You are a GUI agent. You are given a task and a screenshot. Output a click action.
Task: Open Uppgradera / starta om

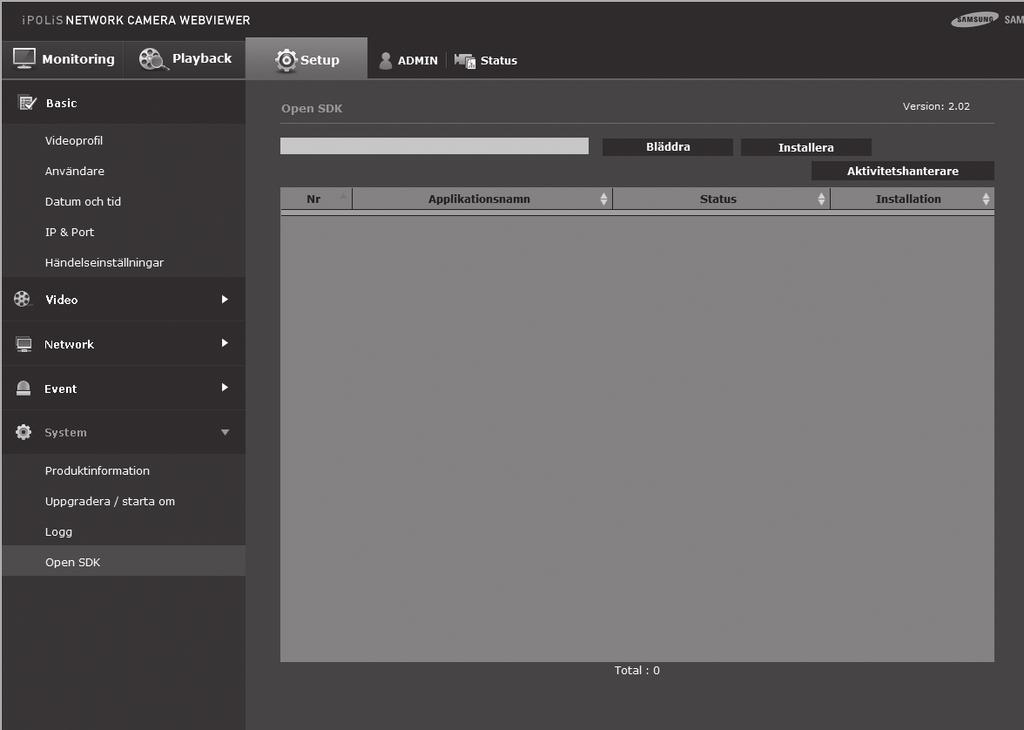point(110,501)
